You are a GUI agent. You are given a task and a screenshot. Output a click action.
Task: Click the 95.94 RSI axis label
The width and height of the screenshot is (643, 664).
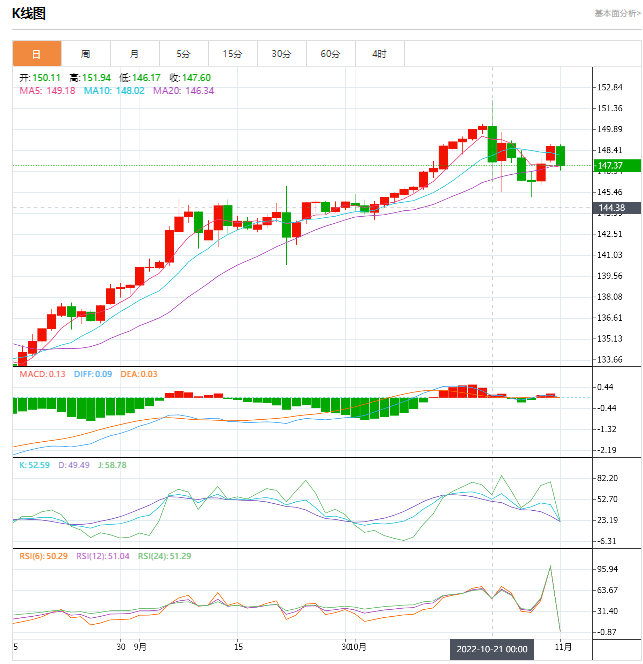pyautogui.click(x=607, y=569)
